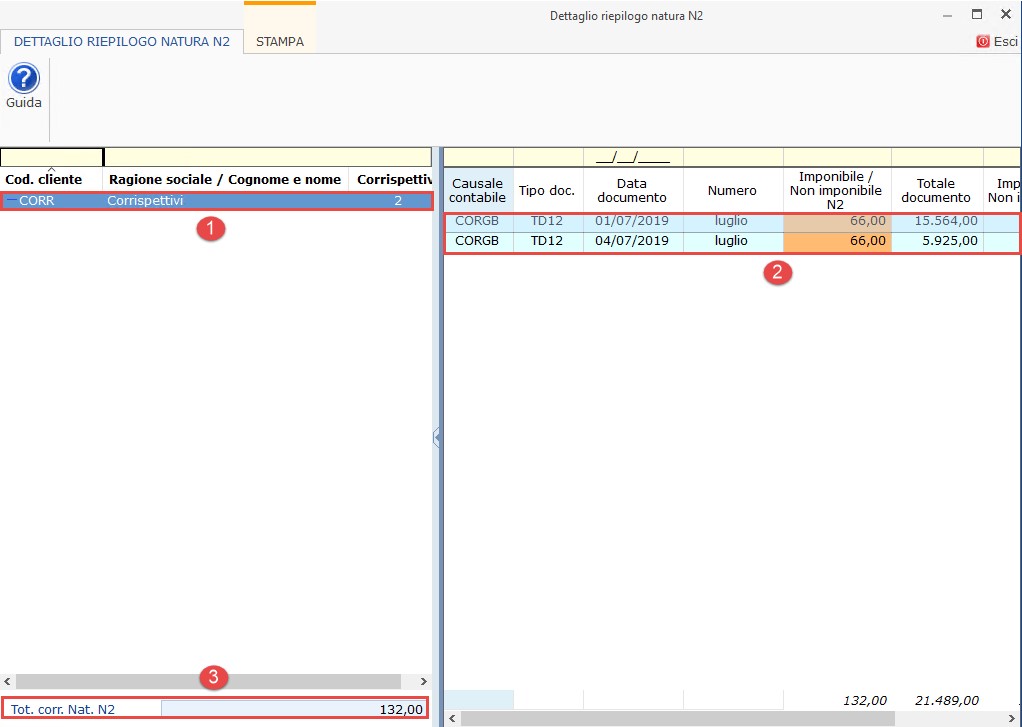Click the right grid horizontal scrollbar thumb
The height and width of the screenshot is (727, 1022).
[x=678, y=719]
